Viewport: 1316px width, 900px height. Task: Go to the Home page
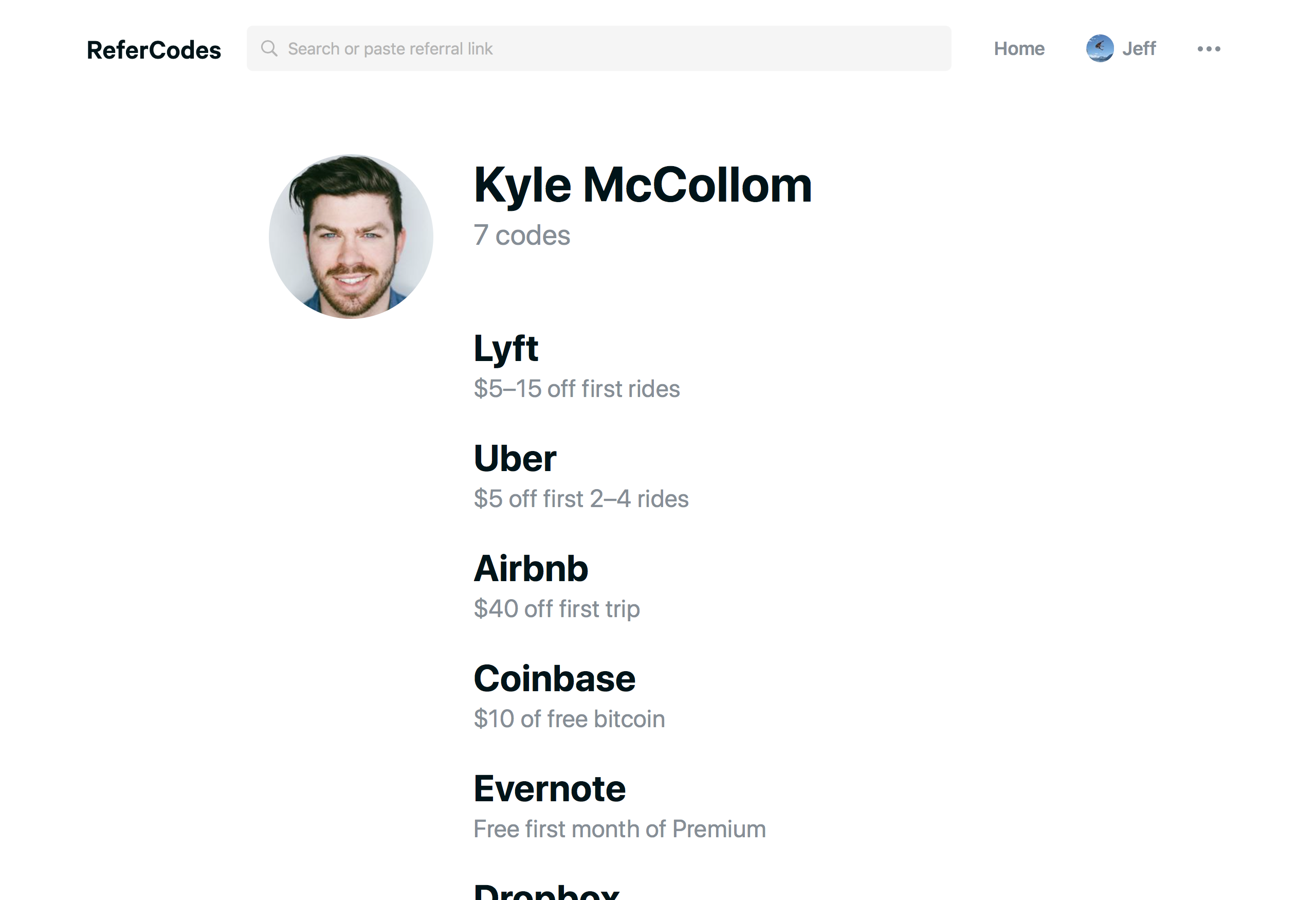(1019, 49)
